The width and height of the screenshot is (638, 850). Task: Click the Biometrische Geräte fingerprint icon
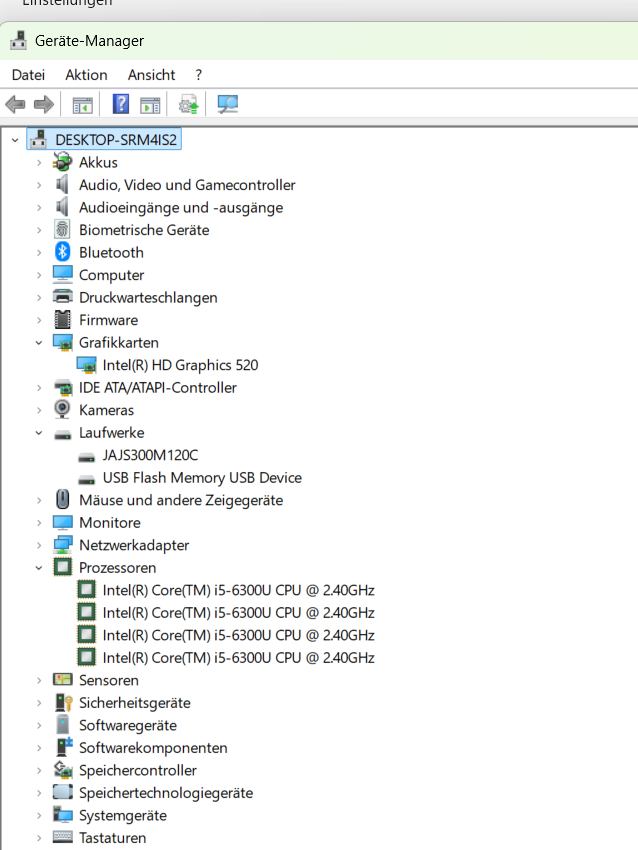[x=62, y=230]
